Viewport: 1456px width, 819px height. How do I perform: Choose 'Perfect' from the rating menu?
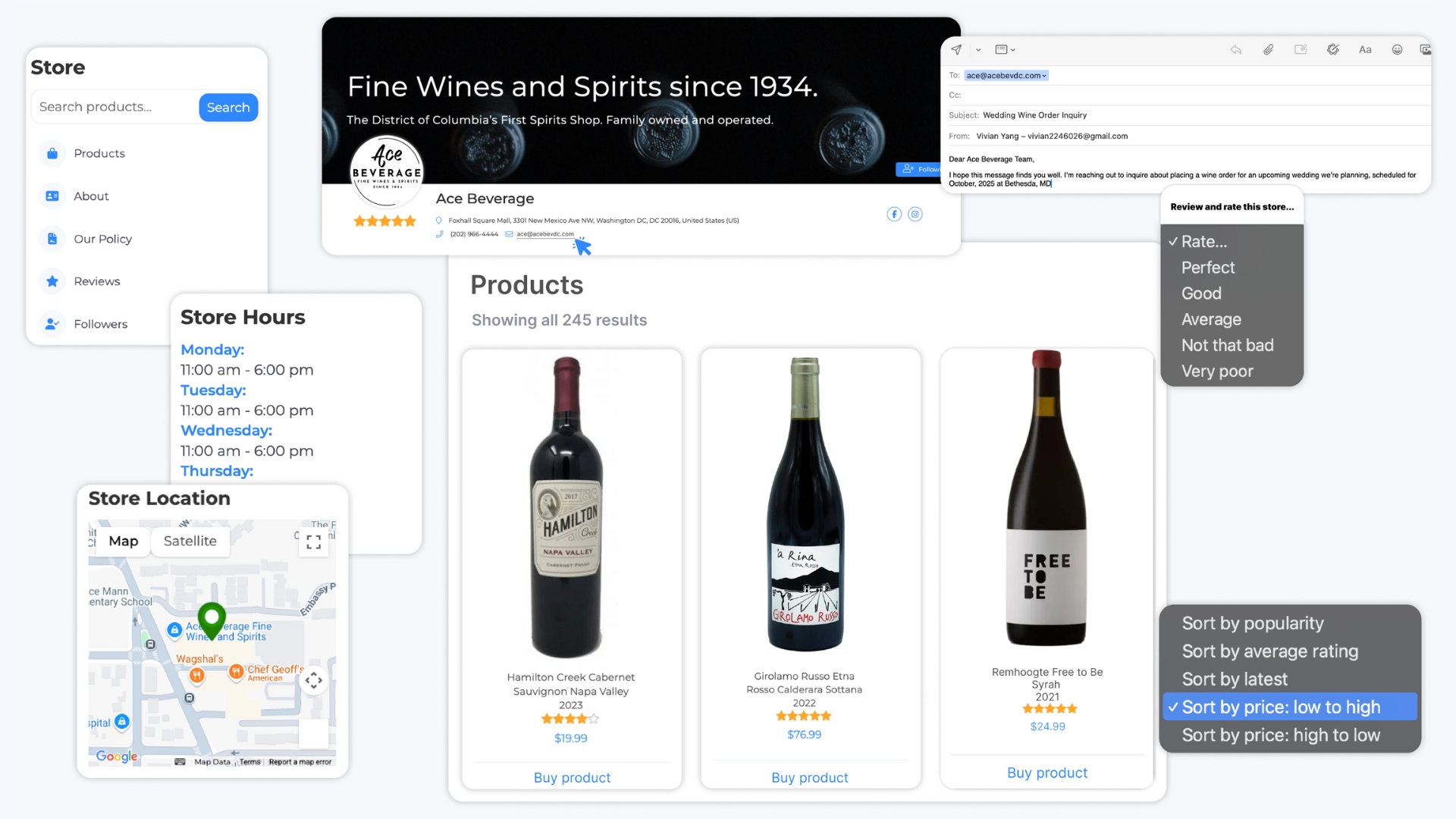[1207, 268]
